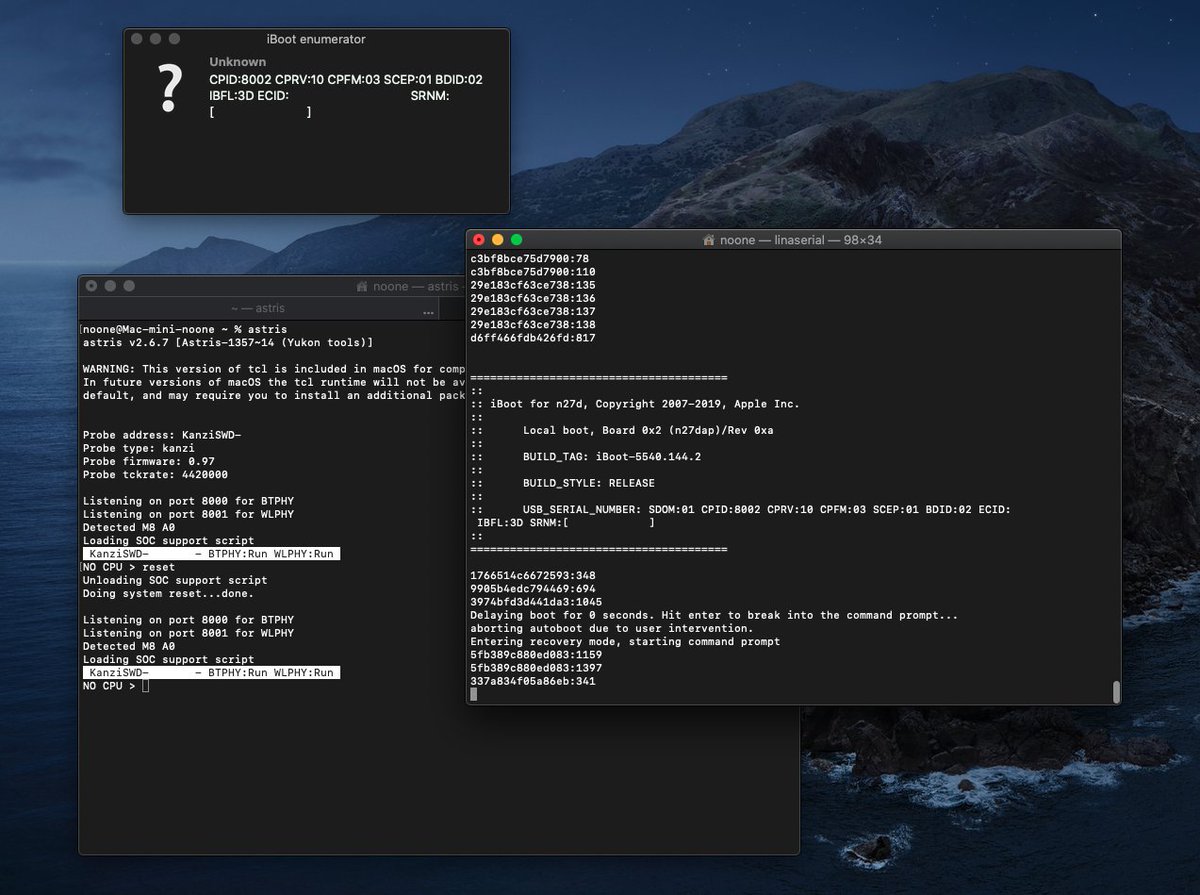The image size is (1200, 895).
Task: Click '5fb389c880ed083:1159' log line
Action: point(536,655)
